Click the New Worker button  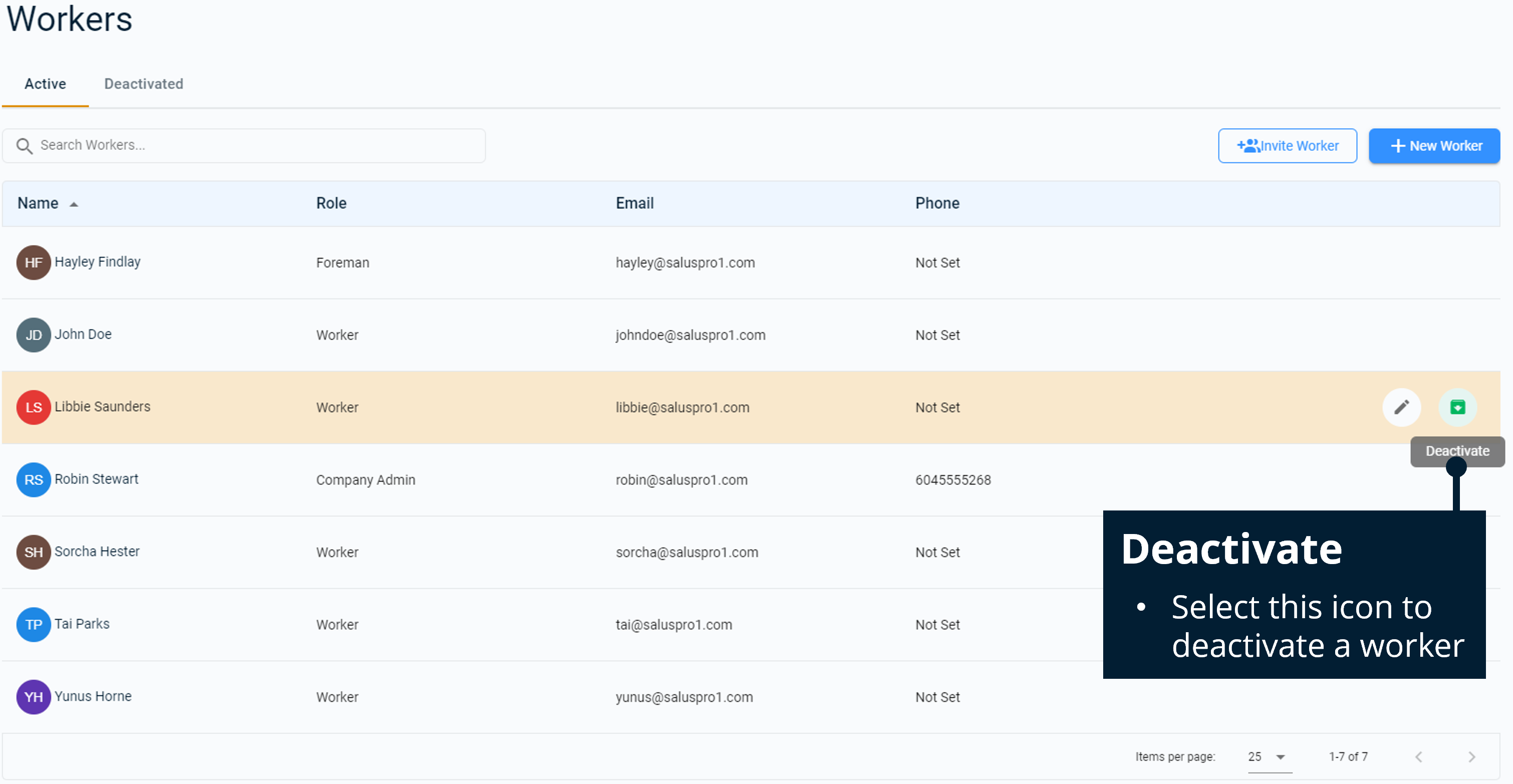point(1434,146)
